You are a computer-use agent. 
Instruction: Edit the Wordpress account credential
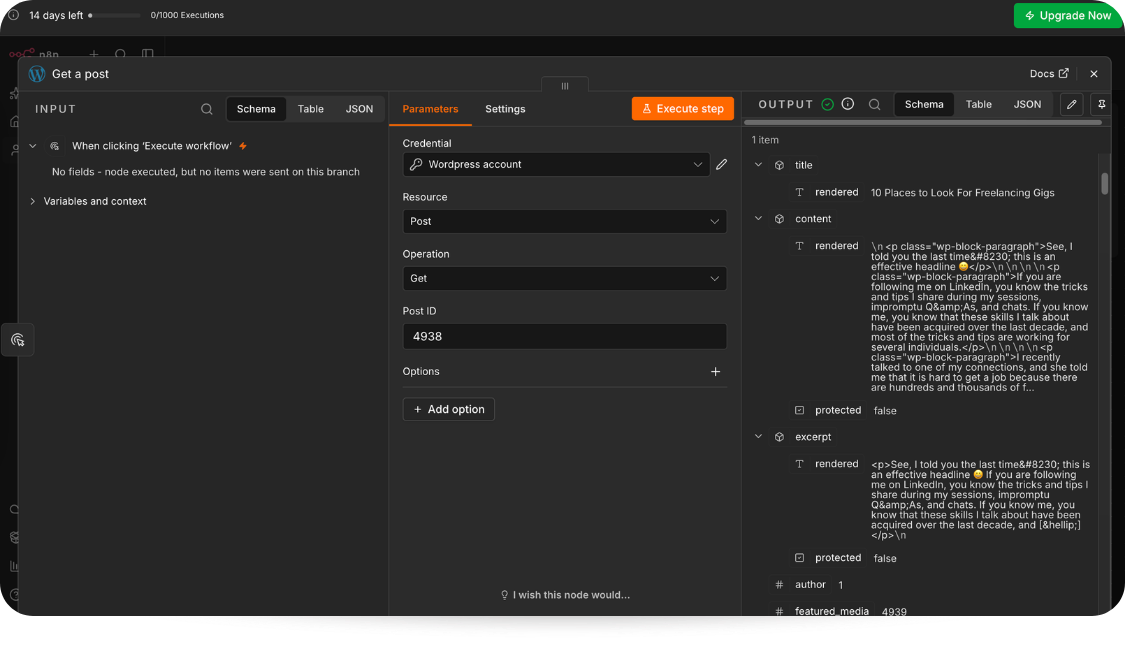tap(721, 164)
